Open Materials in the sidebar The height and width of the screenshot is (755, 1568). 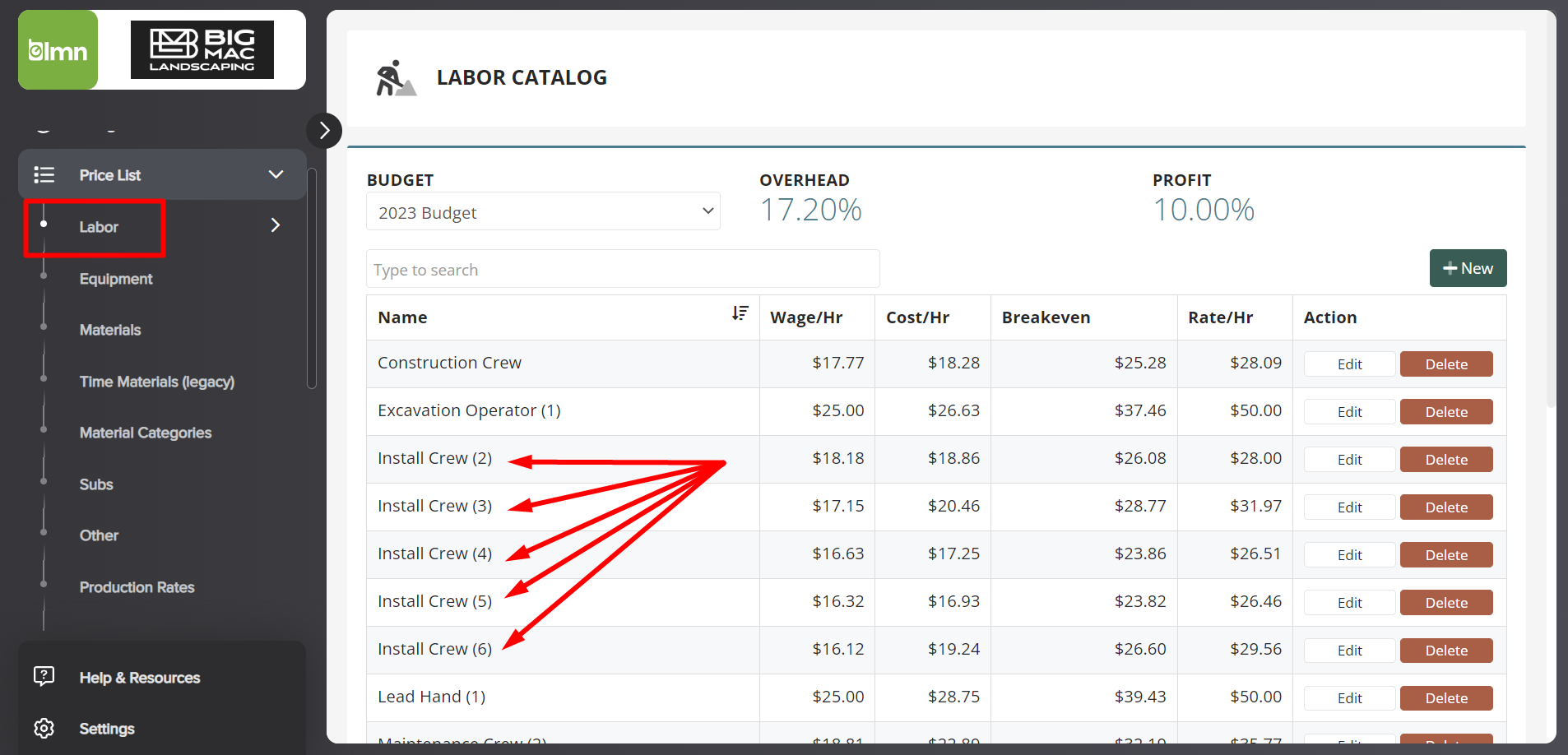[x=110, y=330]
